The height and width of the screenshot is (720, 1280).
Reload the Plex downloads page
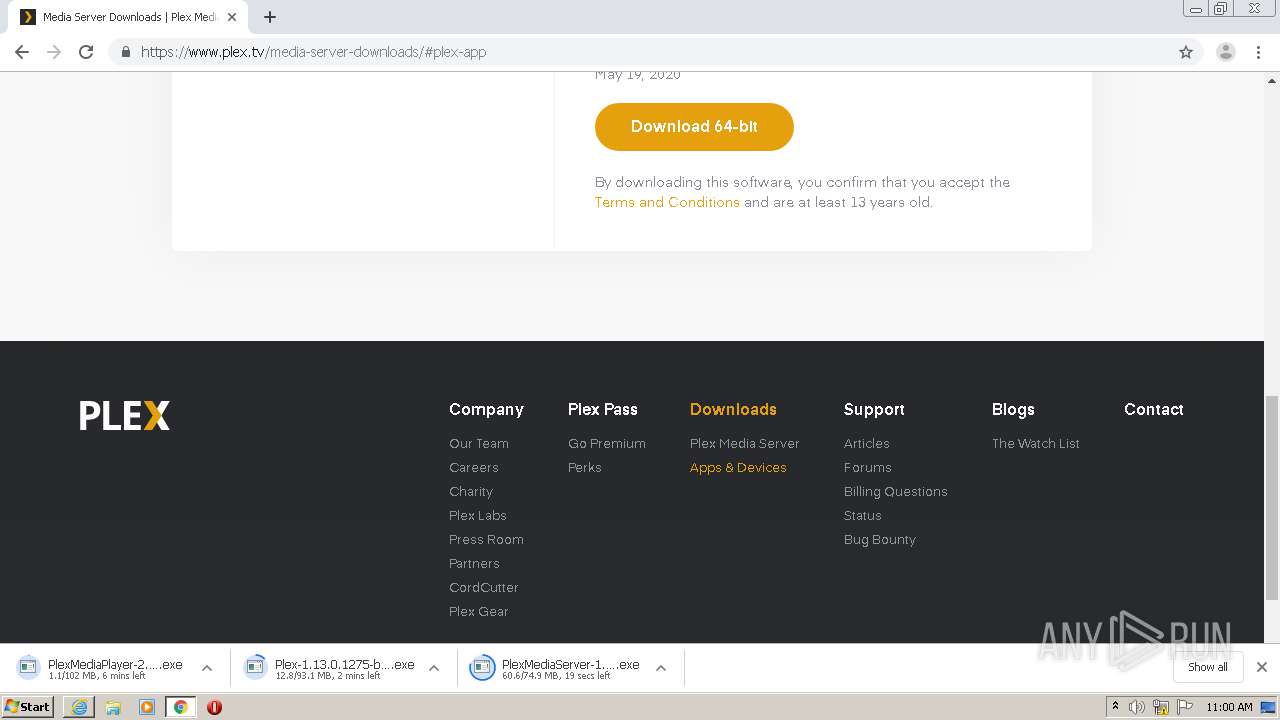click(x=86, y=52)
